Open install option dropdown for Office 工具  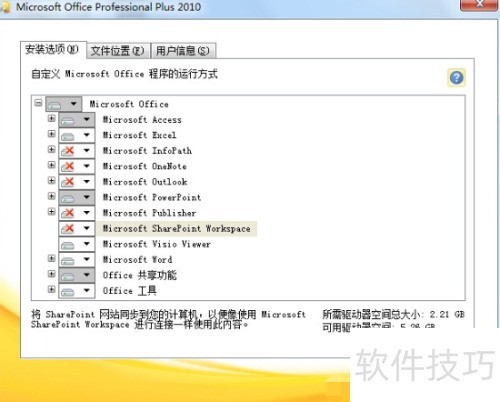(x=77, y=291)
